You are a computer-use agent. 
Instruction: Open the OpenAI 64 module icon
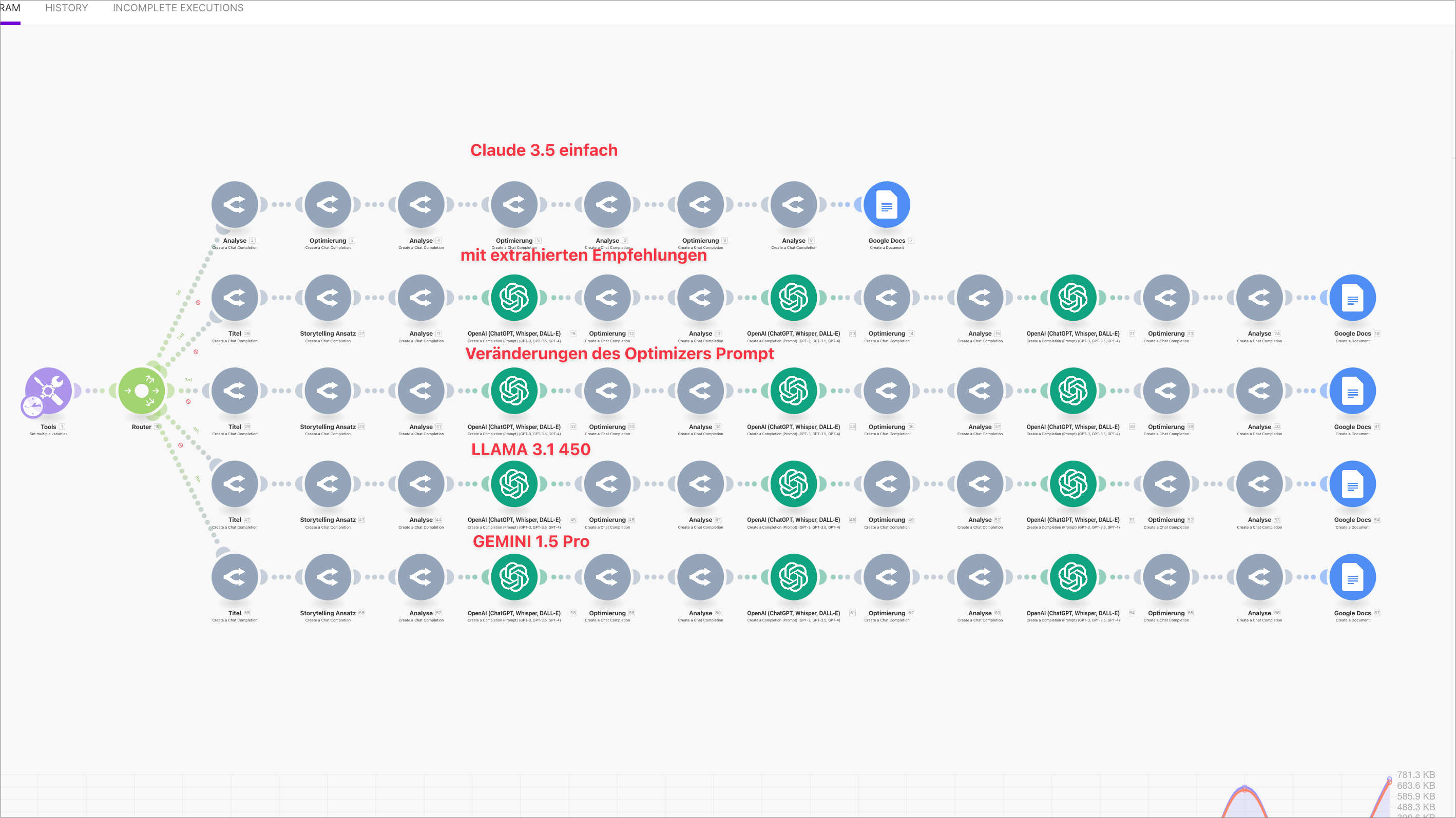[1074, 577]
